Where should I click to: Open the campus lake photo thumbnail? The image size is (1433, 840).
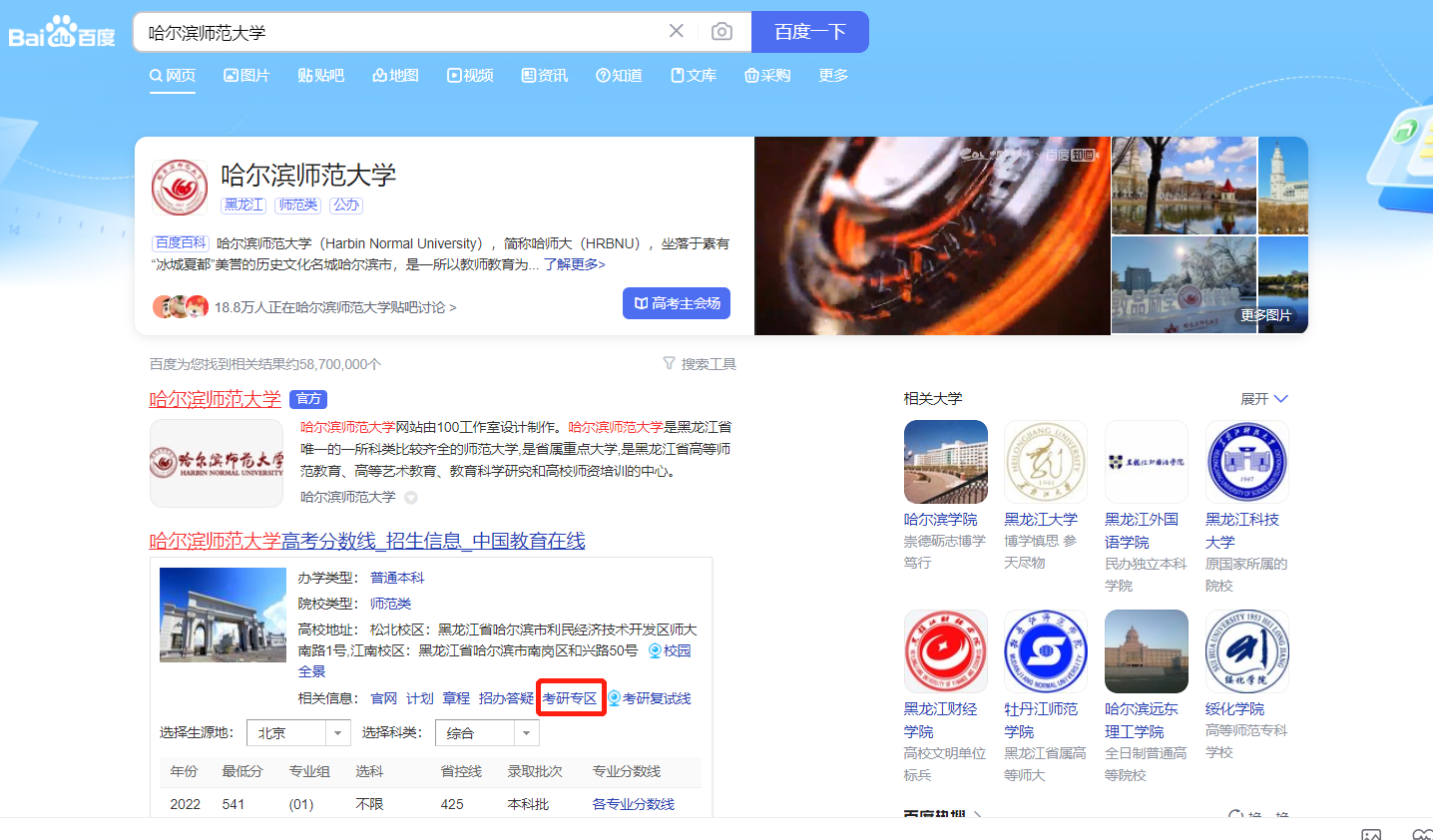[1185, 186]
